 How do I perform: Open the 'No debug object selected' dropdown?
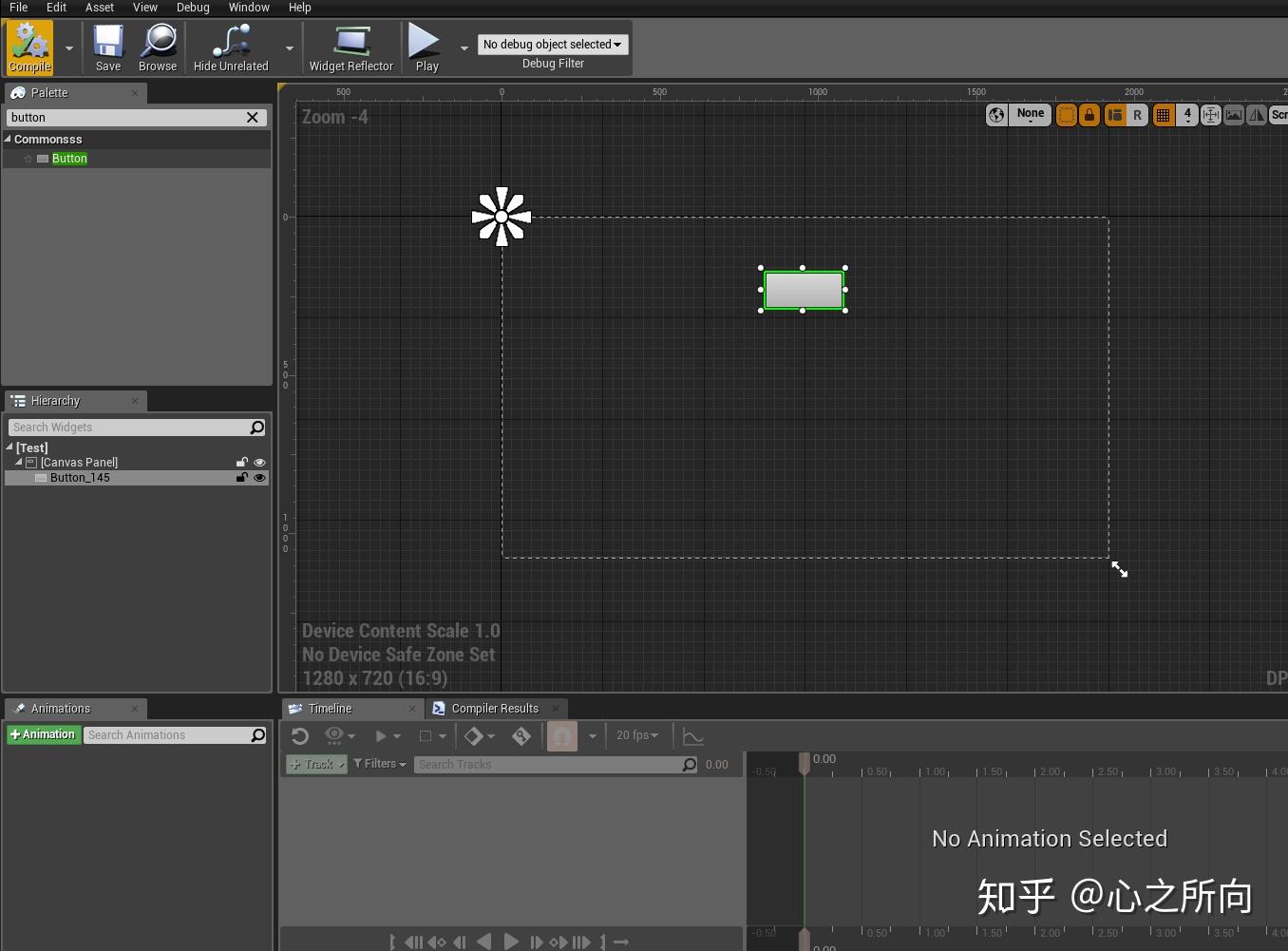point(552,44)
